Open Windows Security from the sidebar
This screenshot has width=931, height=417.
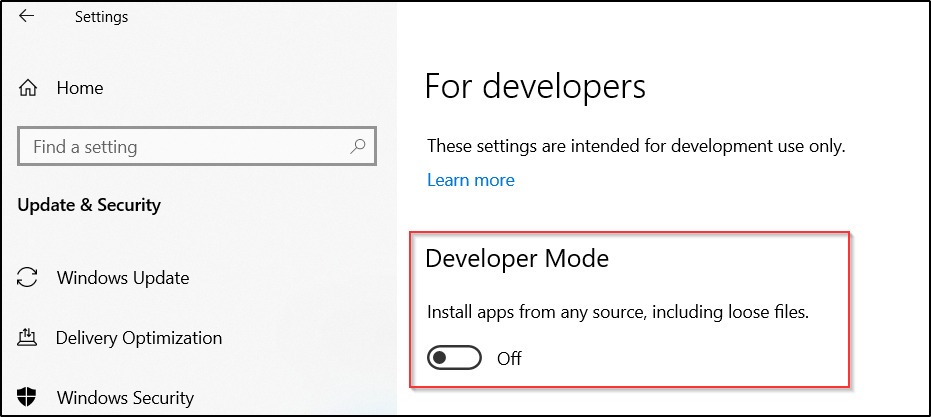click(125, 397)
